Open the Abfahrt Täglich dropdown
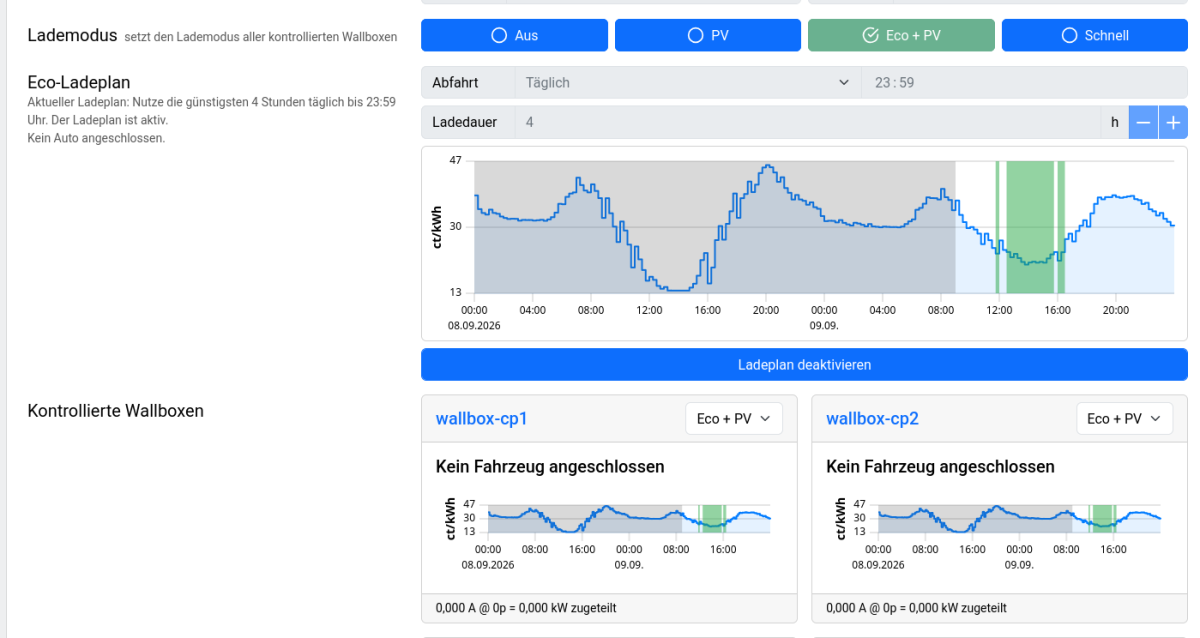This screenshot has width=1200, height=638. coord(688,83)
